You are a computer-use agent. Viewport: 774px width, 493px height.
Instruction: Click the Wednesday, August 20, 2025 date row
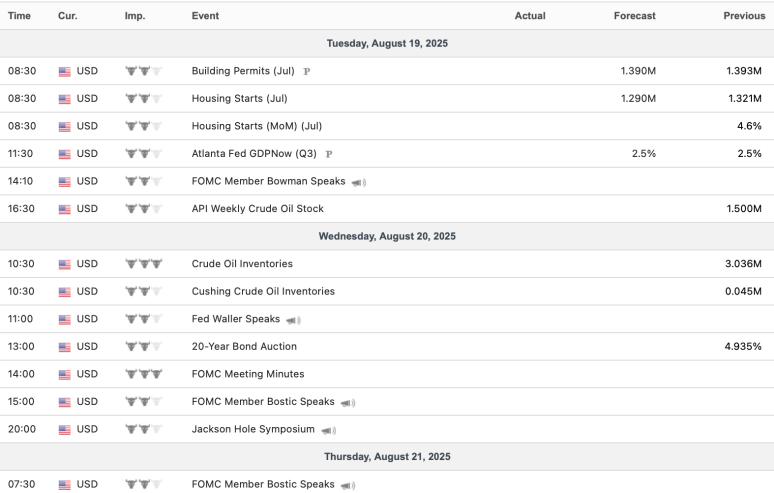coord(386,236)
